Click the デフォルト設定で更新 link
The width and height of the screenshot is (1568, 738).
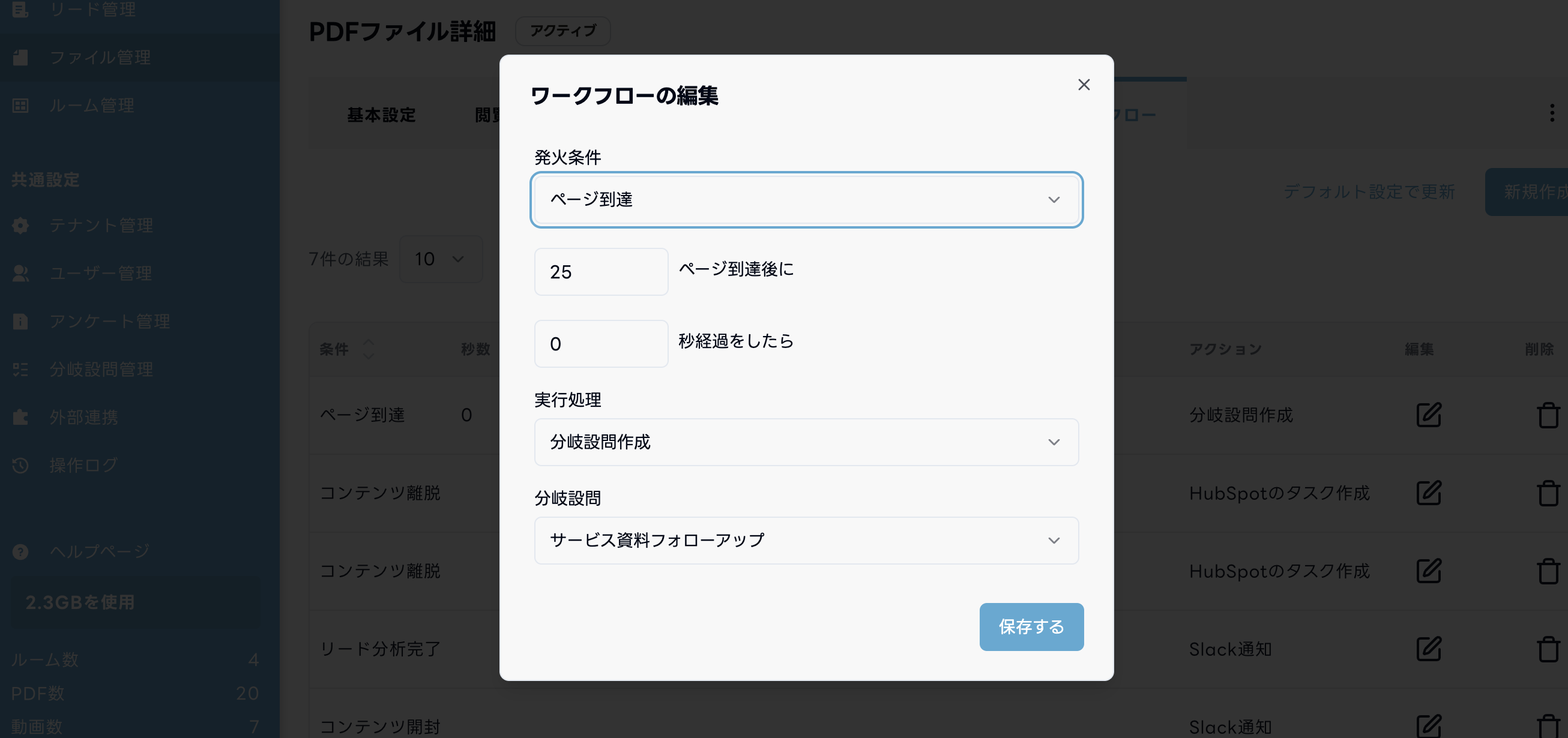[x=1369, y=191]
